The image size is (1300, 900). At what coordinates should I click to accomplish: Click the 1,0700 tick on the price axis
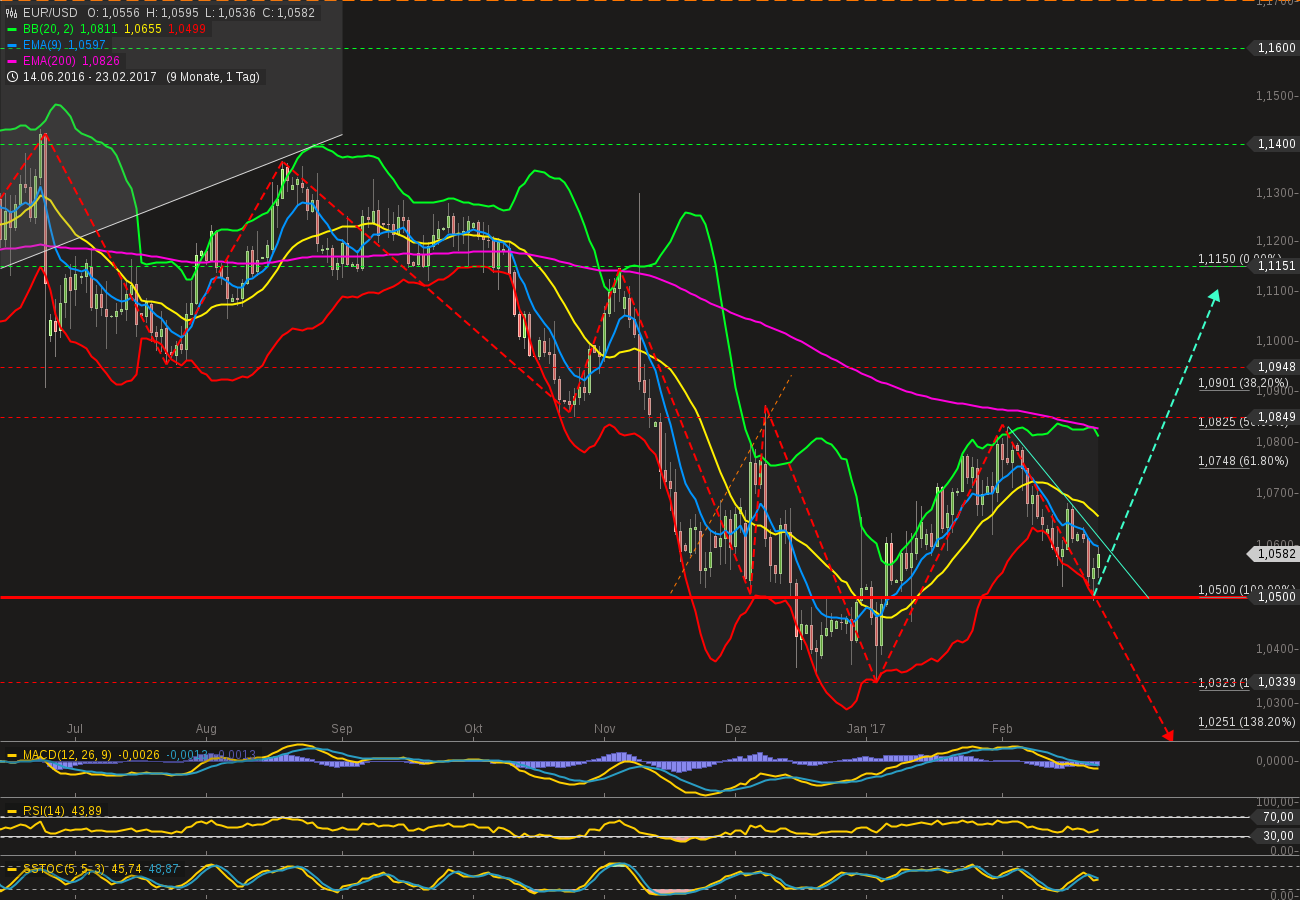pos(1277,493)
